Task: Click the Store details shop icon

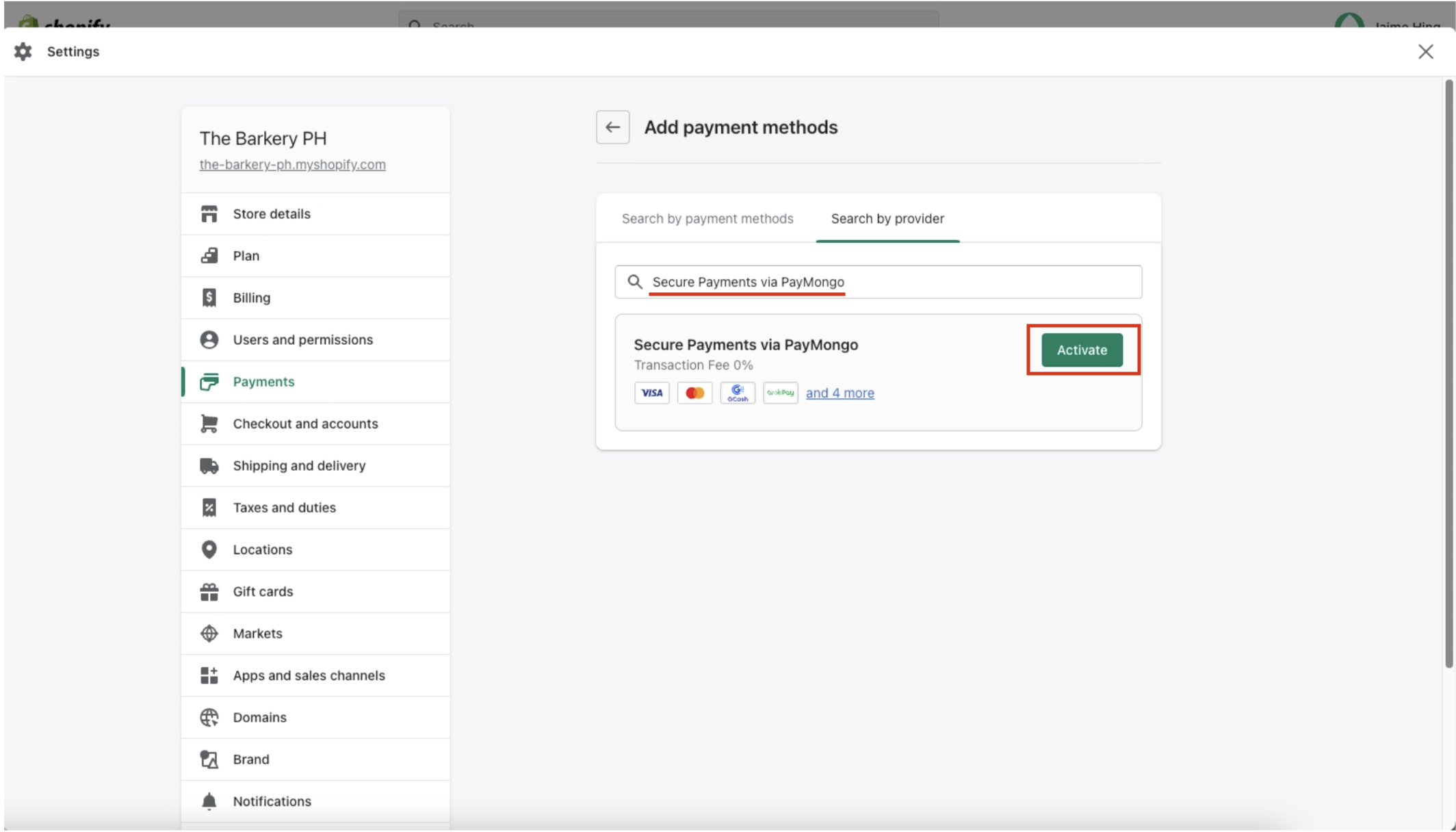Action: pos(209,214)
